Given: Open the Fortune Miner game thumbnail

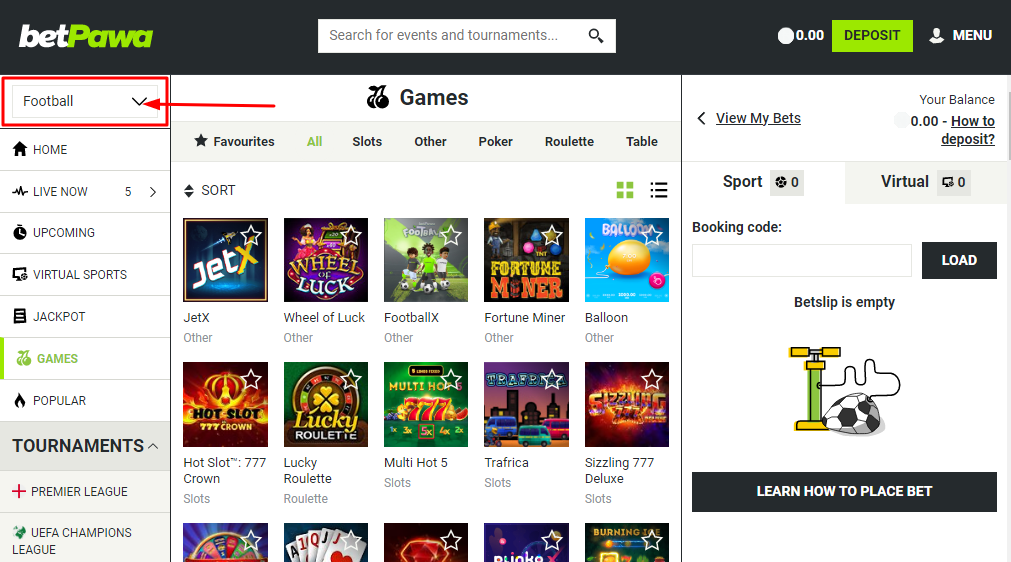Looking at the screenshot, I should [x=526, y=260].
